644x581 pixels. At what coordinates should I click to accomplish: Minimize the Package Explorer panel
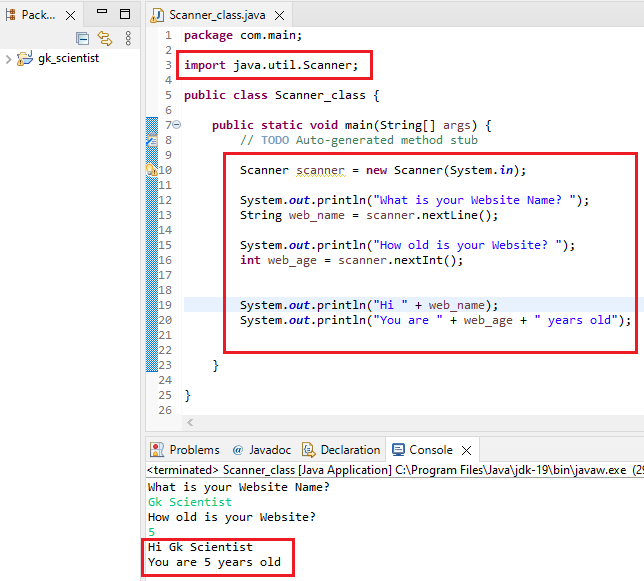point(102,12)
